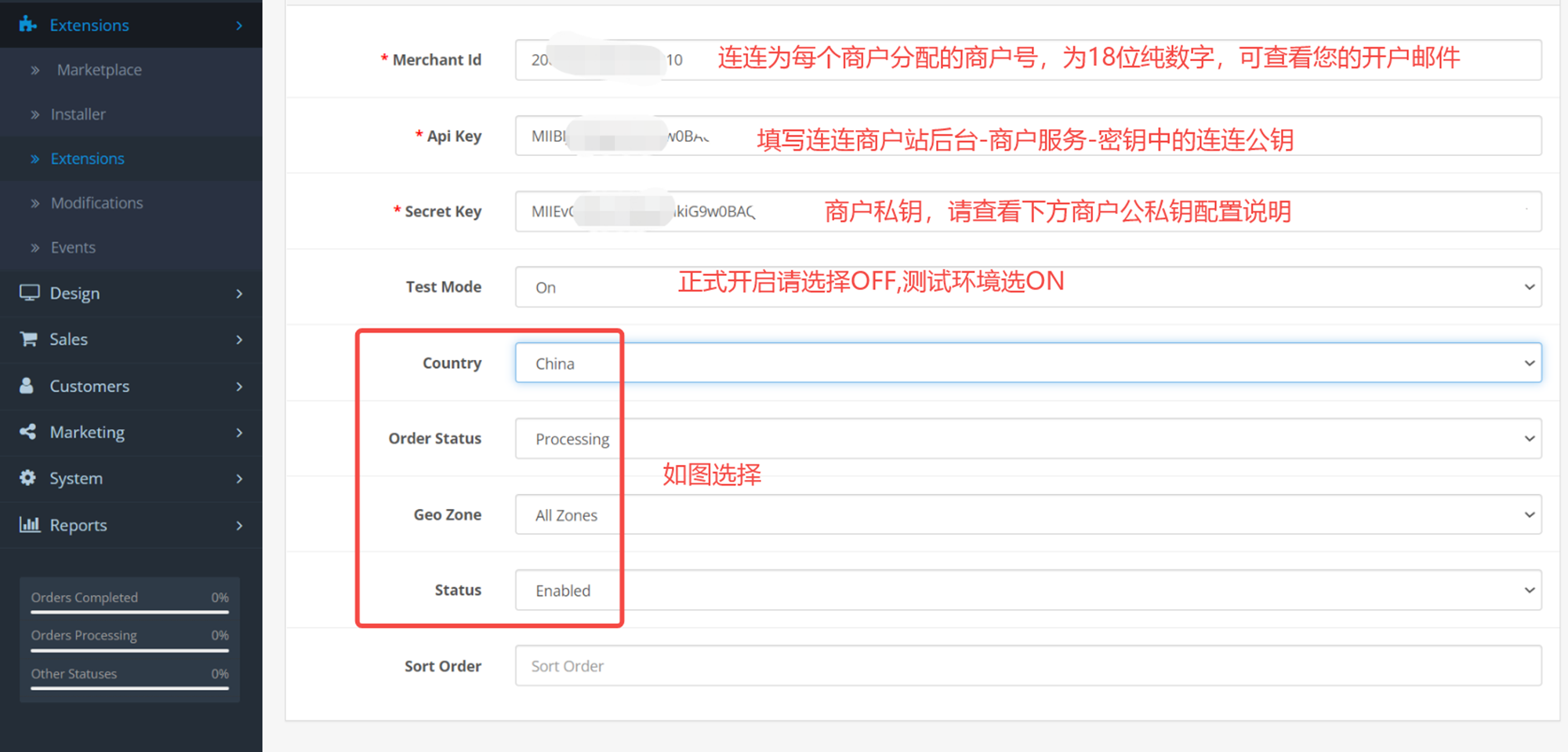Screen dimensions: 1568x752
Task: Collapse the Extensions menu chevron
Action: click(239, 25)
